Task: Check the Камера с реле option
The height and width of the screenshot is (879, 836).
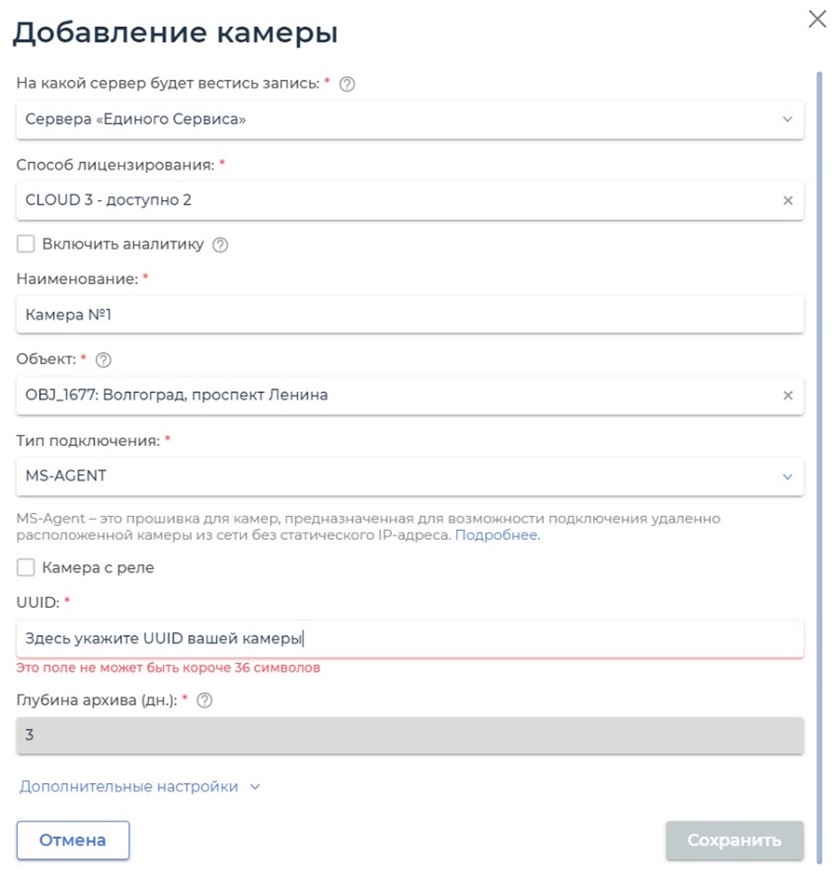Action: coord(23,567)
